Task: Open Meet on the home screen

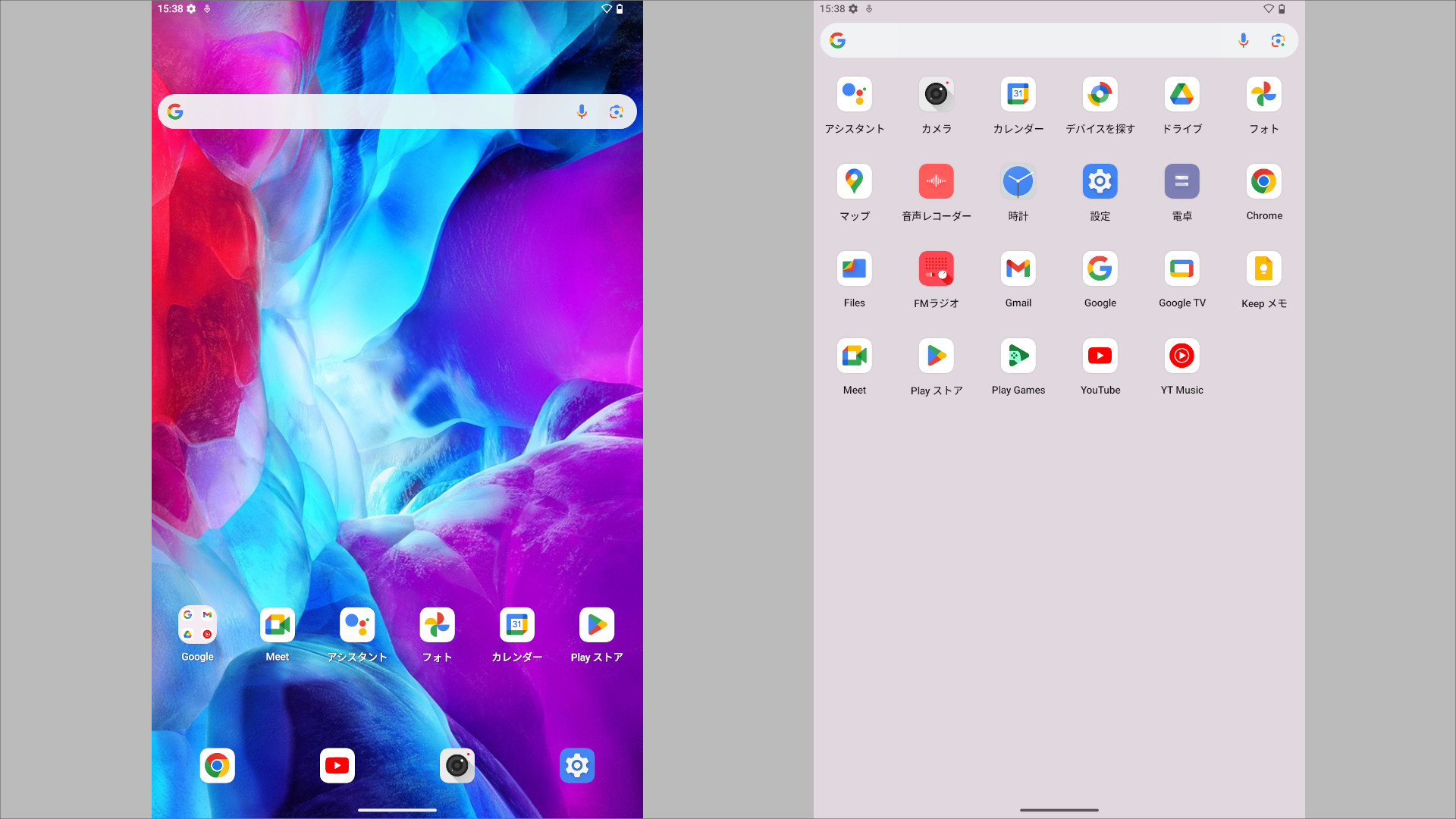Action: [x=277, y=625]
